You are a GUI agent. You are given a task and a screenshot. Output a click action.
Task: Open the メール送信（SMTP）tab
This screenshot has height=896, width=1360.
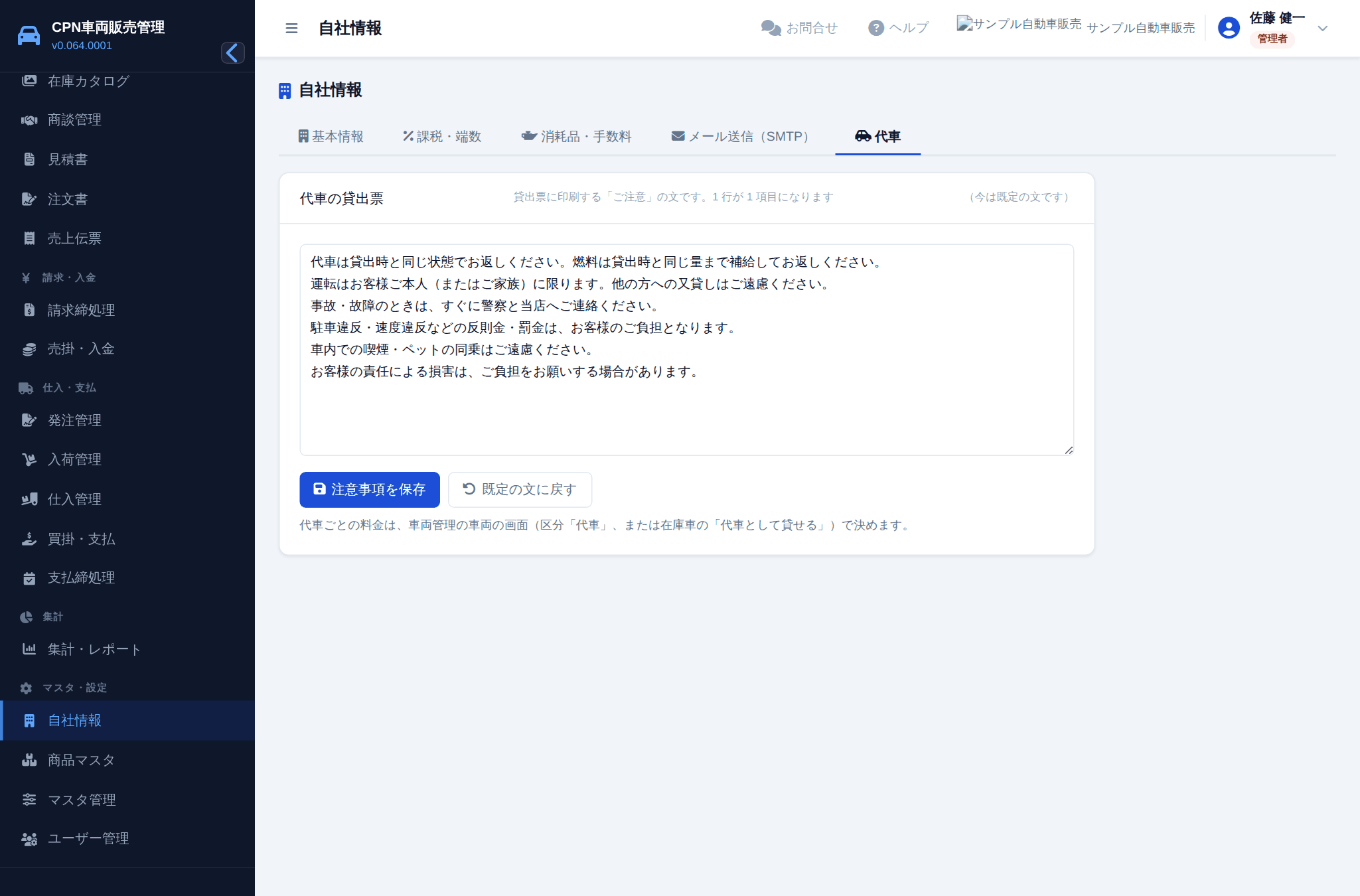(x=743, y=136)
